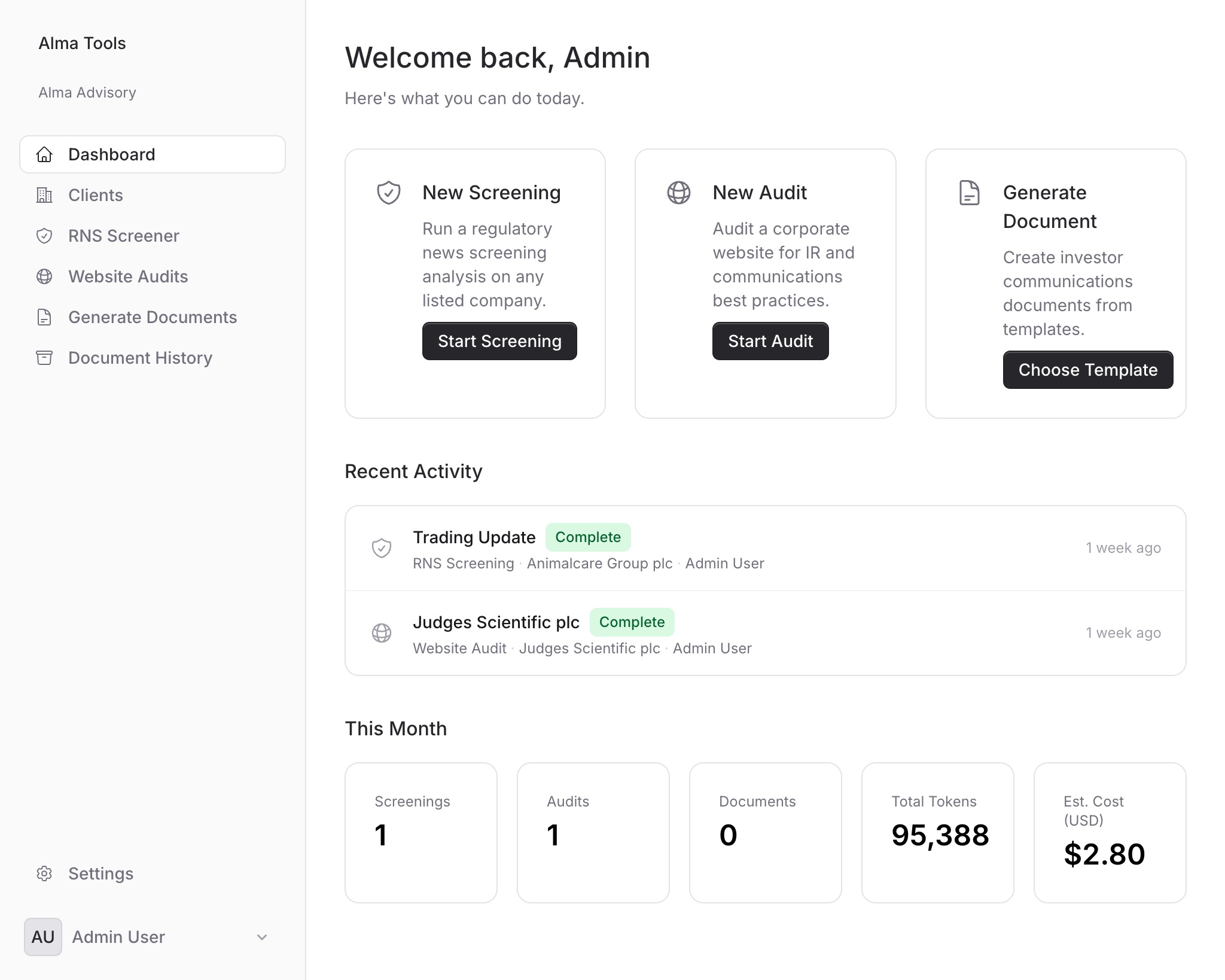Click the Total Tokens stat card
The width and height of the screenshot is (1225, 980).
[937, 832]
